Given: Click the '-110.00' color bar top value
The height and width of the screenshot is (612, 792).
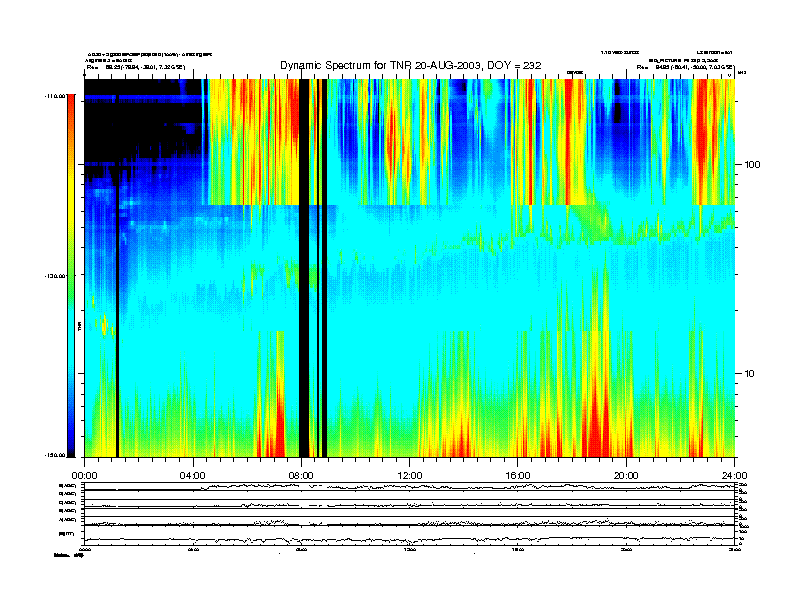Looking at the screenshot, I should coord(56,96).
